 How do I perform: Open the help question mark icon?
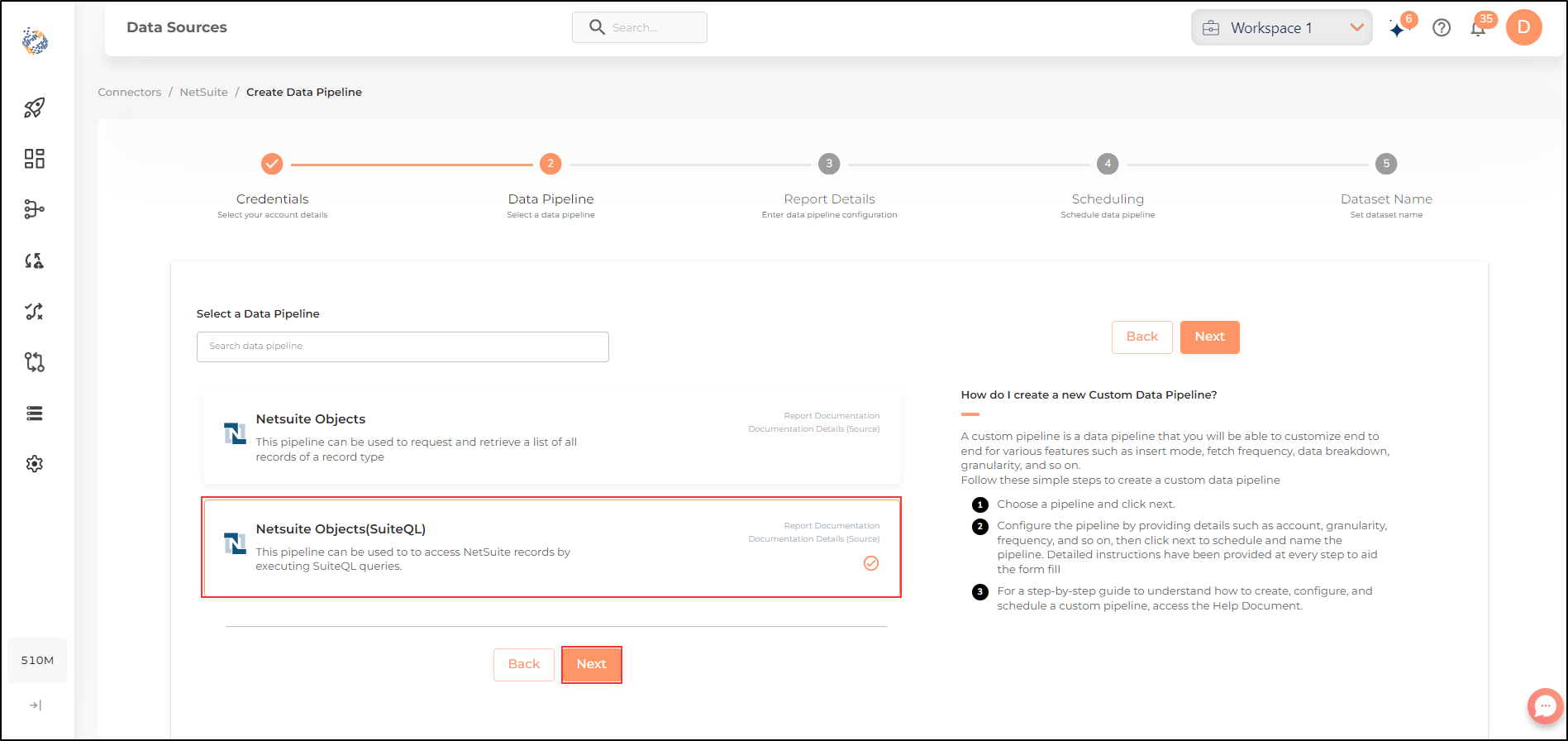pos(1442,28)
